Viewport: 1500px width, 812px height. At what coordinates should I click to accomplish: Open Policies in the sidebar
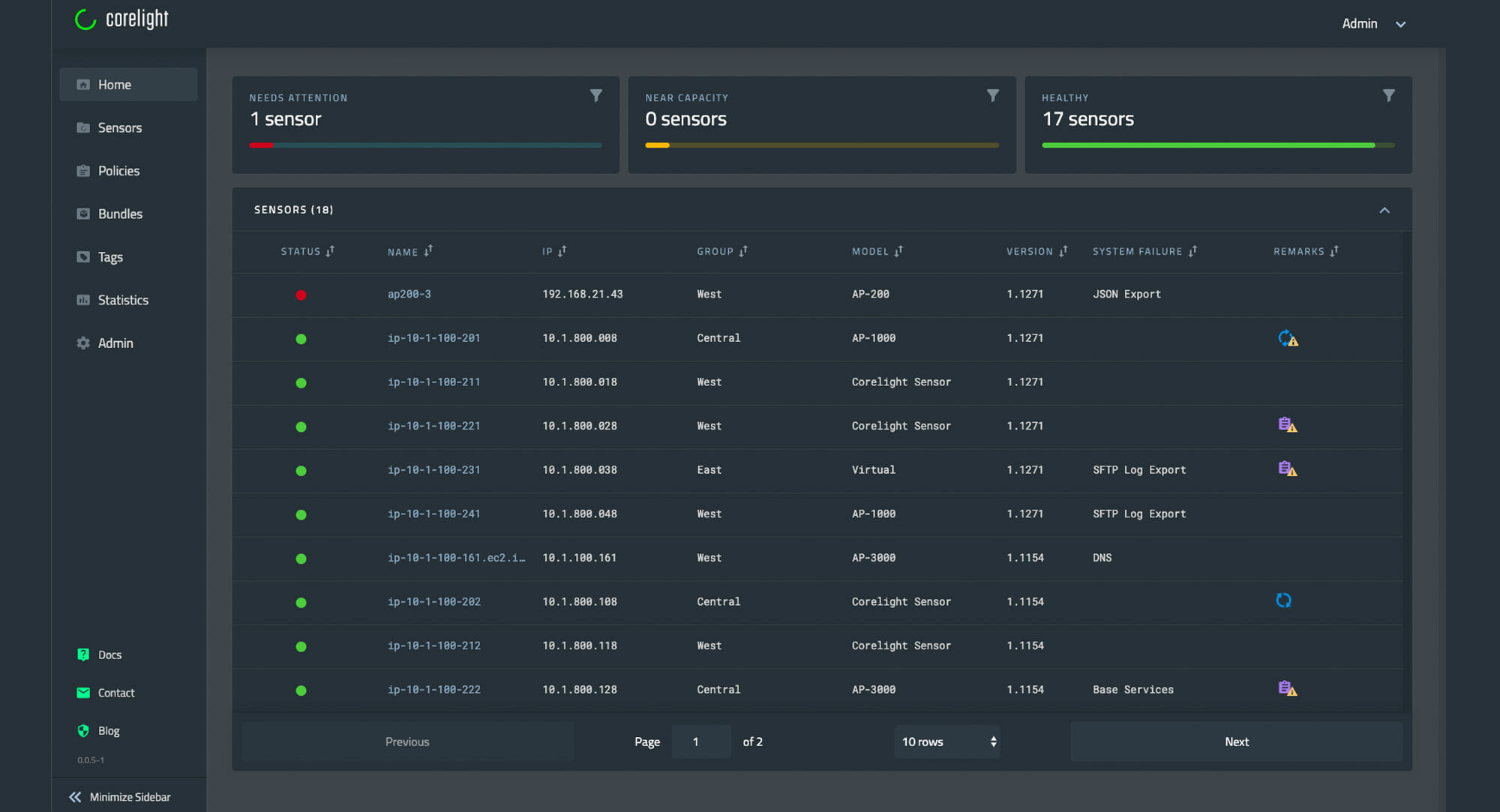pyautogui.click(x=118, y=171)
